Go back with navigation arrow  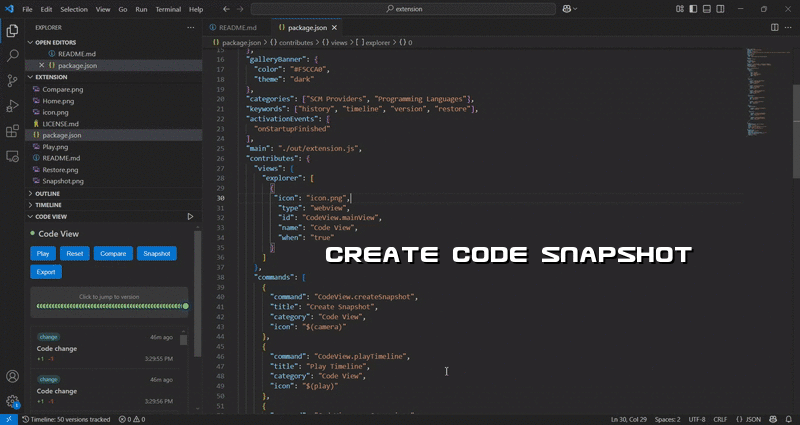[x=227, y=9]
